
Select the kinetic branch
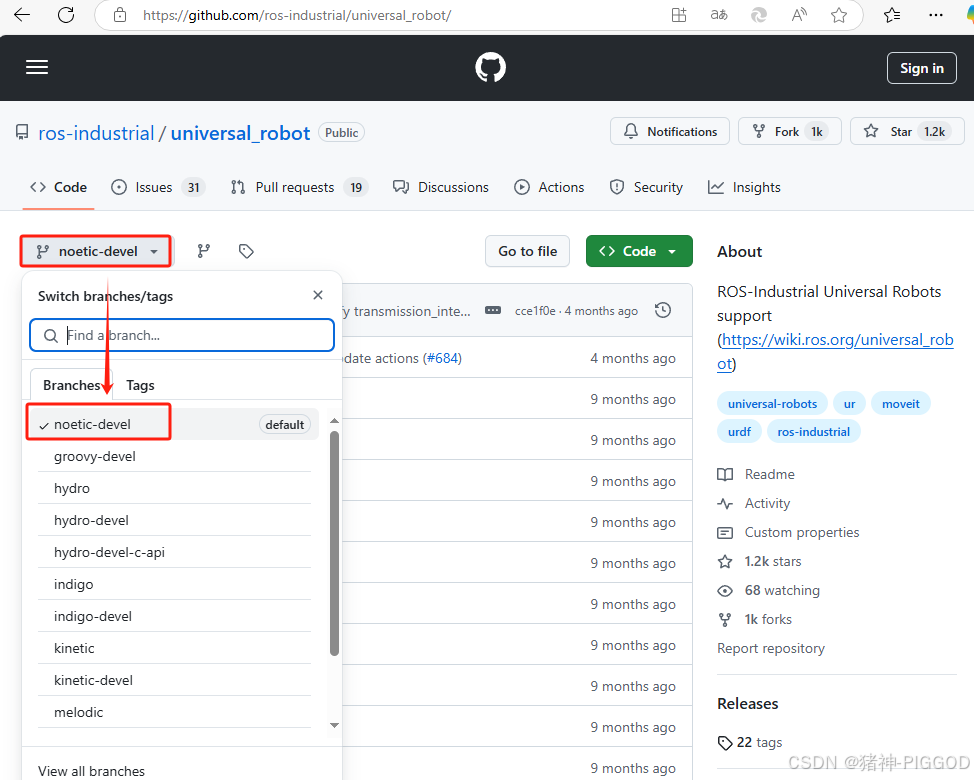[174, 648]
